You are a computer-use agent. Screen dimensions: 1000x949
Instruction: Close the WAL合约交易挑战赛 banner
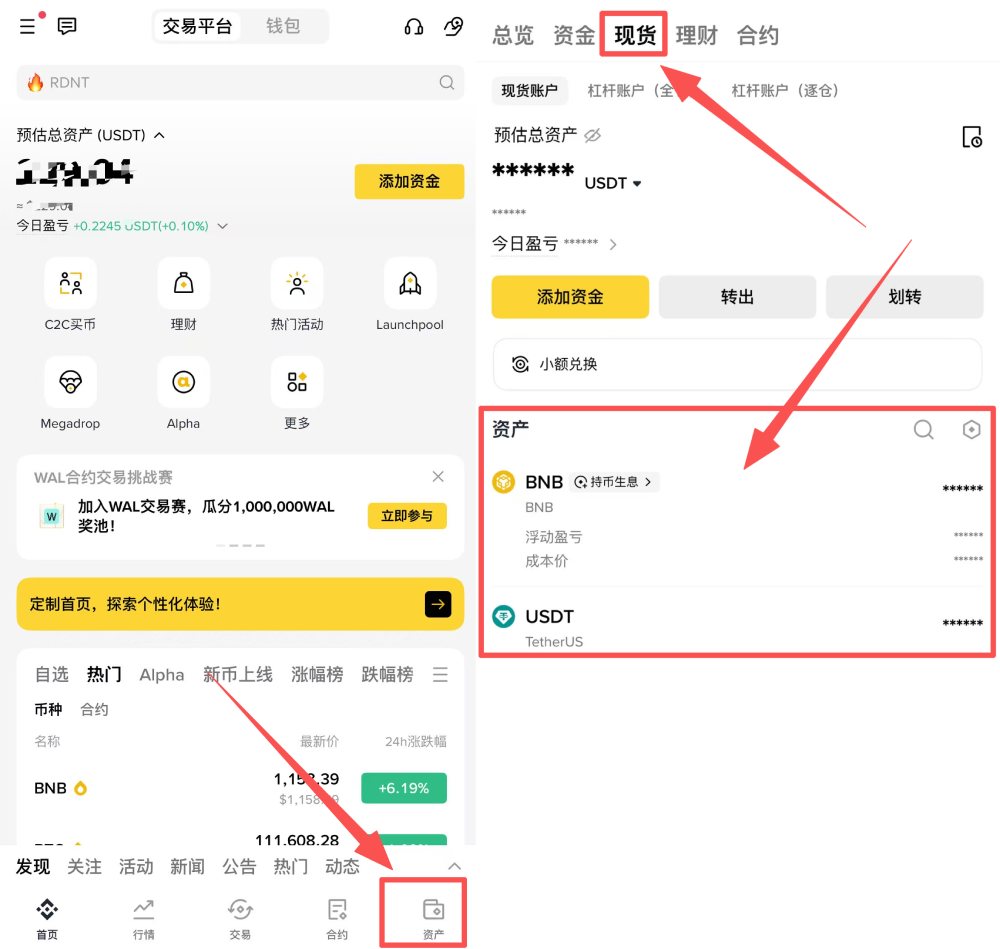[x=438, y=476]
